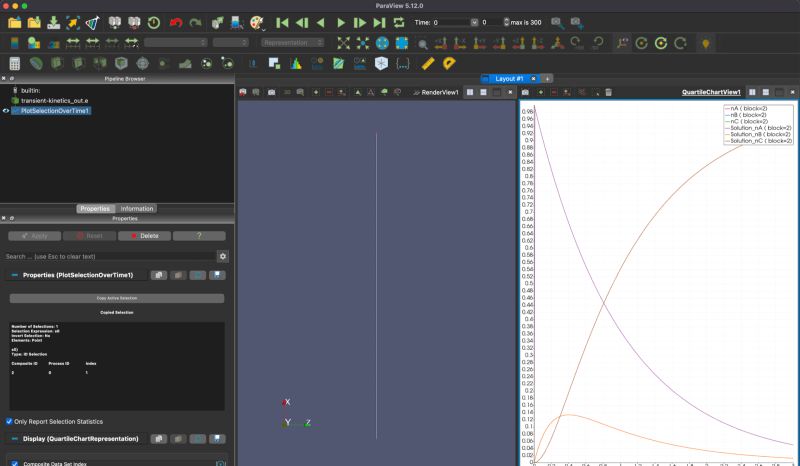The image size is (800, 466).
Task: Click the Reset Camera icon
Action: pyautogui.click(x=343, y=43)
